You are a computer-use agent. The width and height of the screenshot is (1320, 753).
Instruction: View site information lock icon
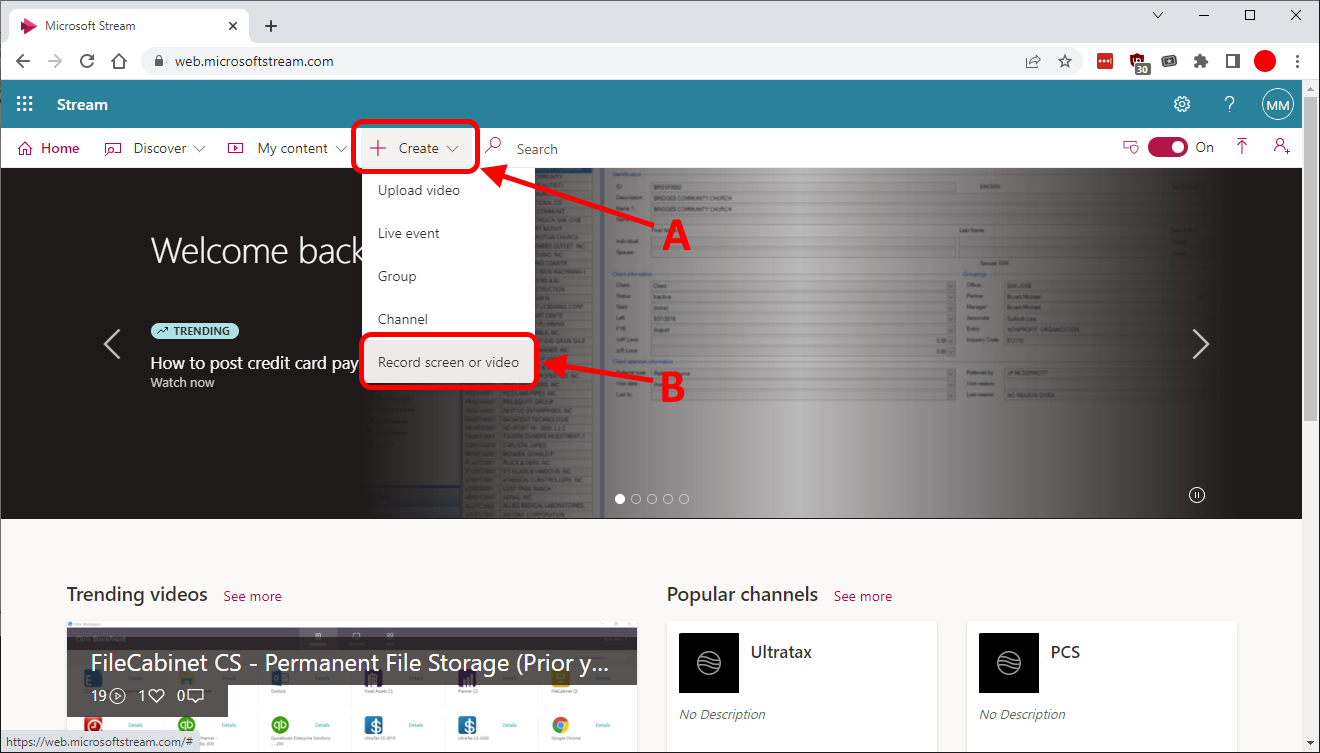pos(159,61)
